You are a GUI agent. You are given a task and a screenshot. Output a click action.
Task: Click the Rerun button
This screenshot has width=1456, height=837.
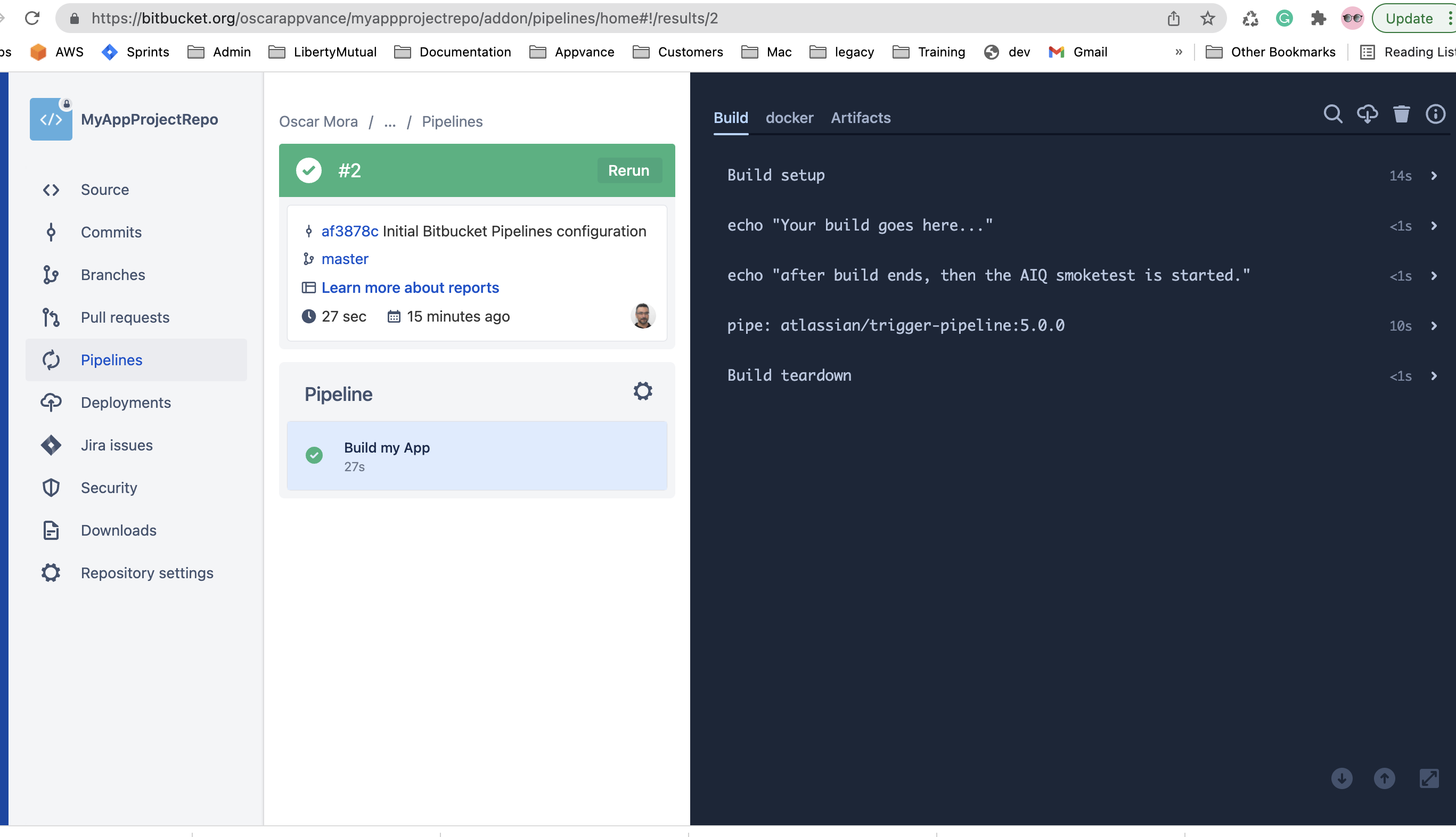coord(629,170)
